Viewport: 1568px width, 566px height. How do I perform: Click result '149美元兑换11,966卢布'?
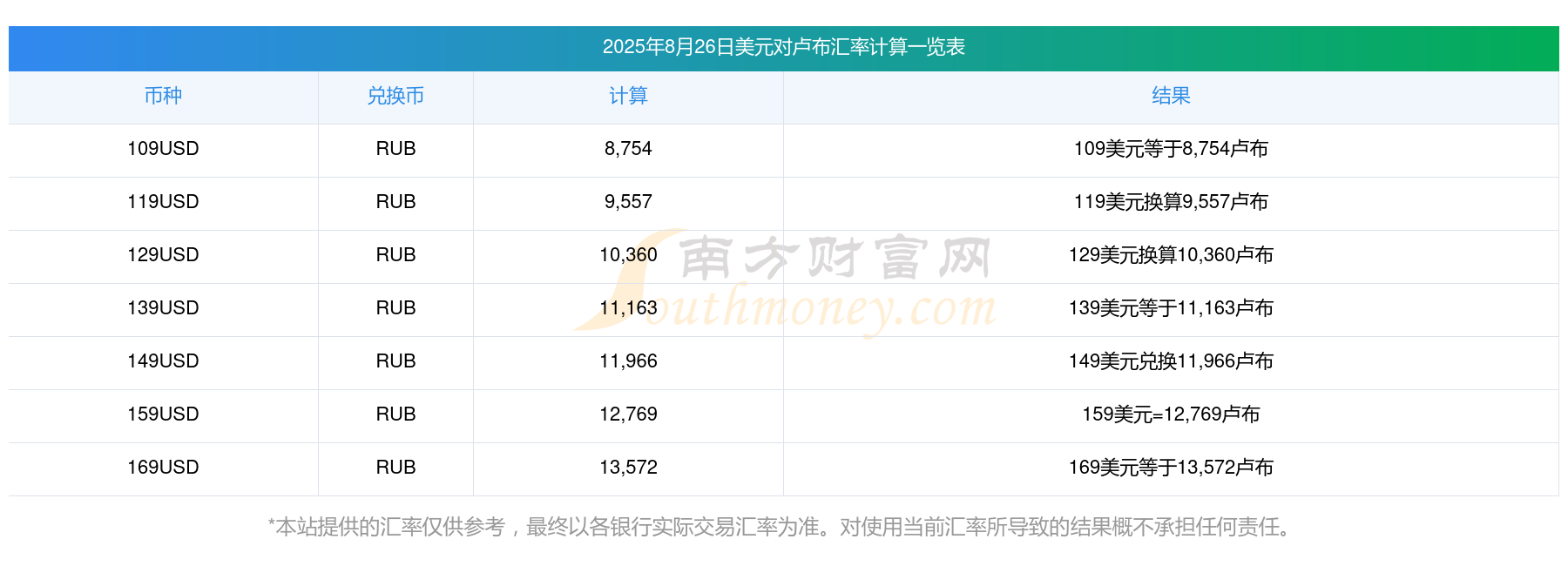(1171, 361)
